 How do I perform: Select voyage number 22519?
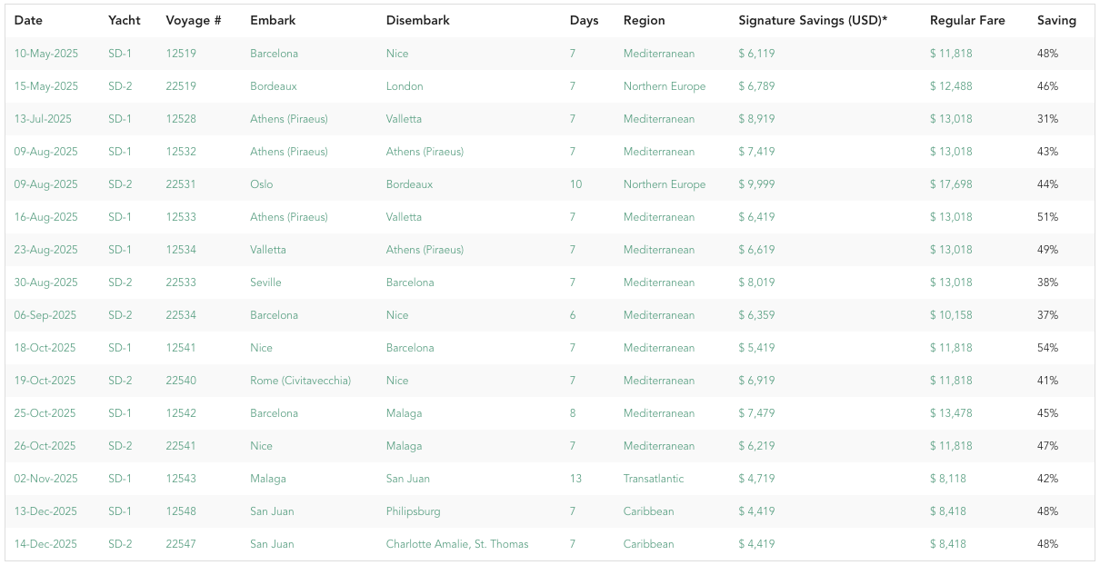(181, 86)
